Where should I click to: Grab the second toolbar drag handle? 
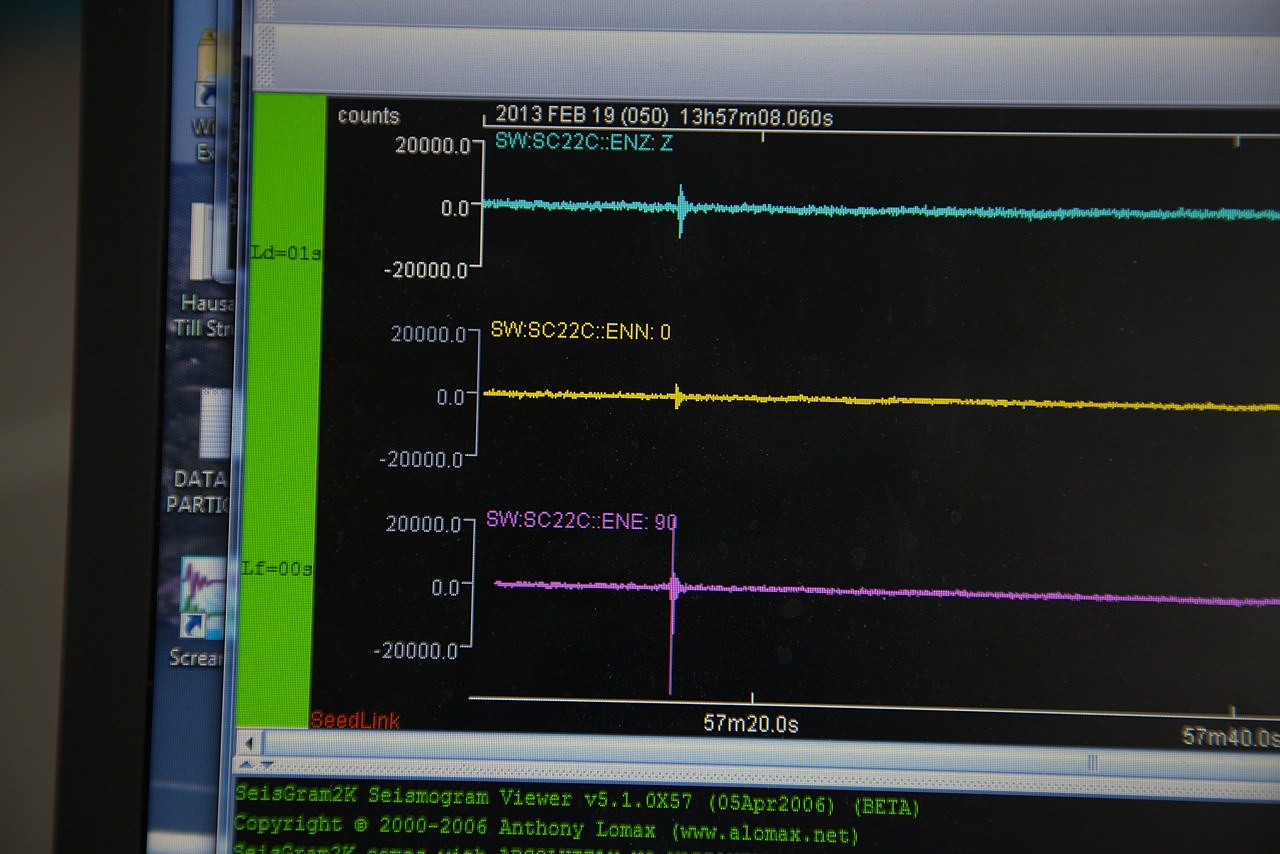pos(266,55)
